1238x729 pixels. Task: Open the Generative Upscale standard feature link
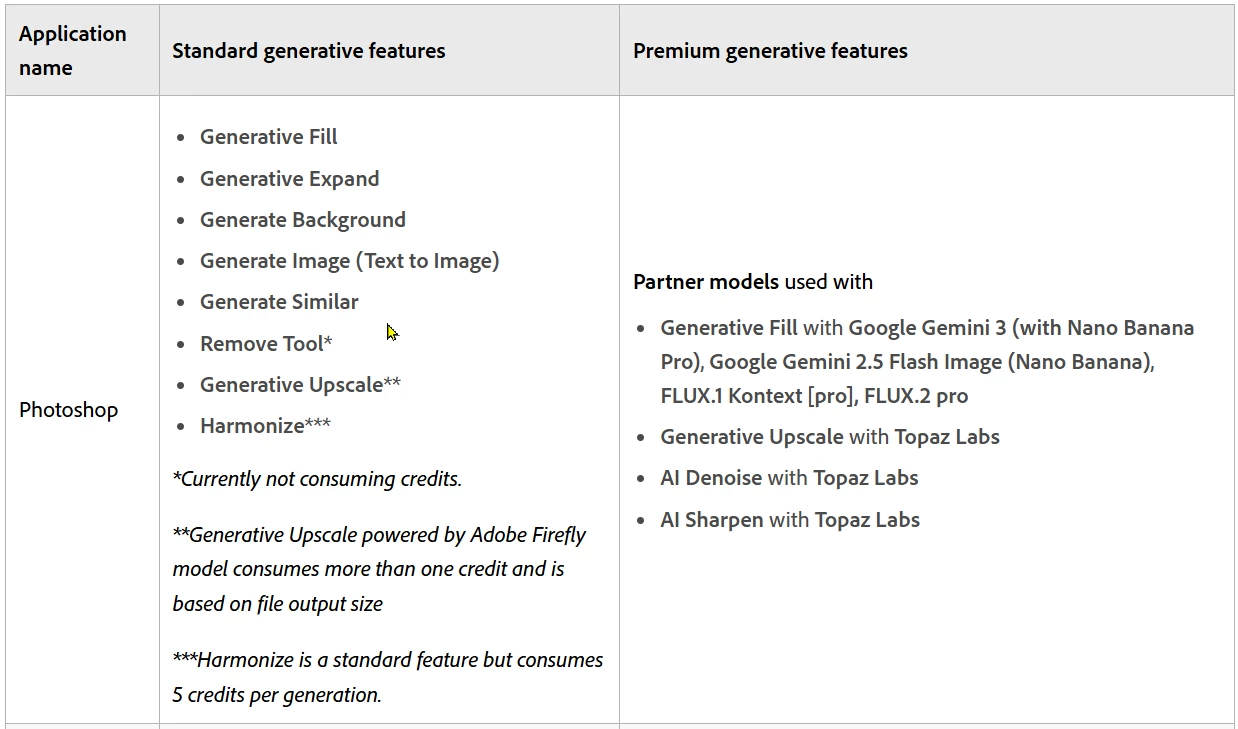click(291, 385)
